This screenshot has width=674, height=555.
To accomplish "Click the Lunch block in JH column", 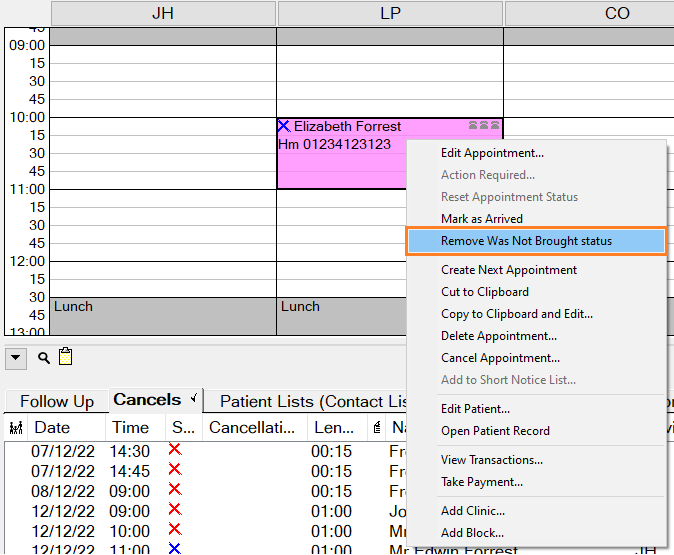I will pyautogui.click(x=163, y=316).
